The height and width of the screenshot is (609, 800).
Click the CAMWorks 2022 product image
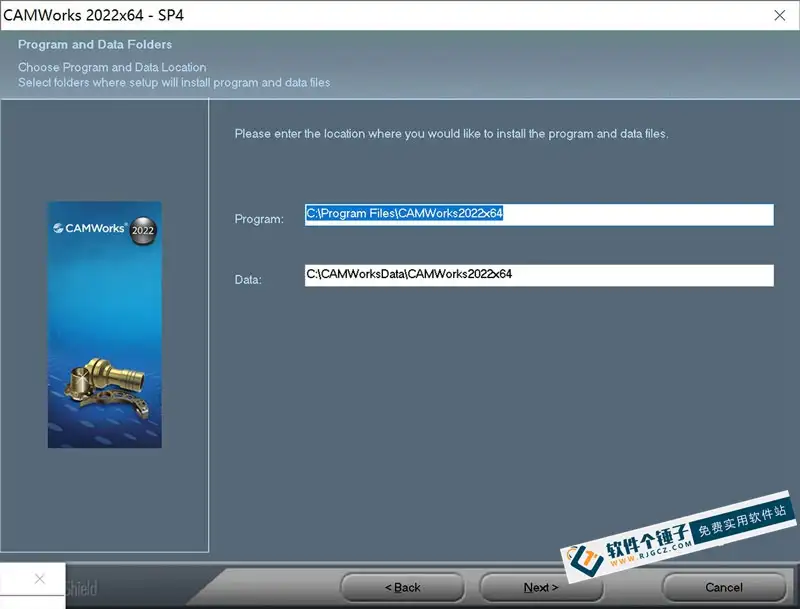pos(105,325)
